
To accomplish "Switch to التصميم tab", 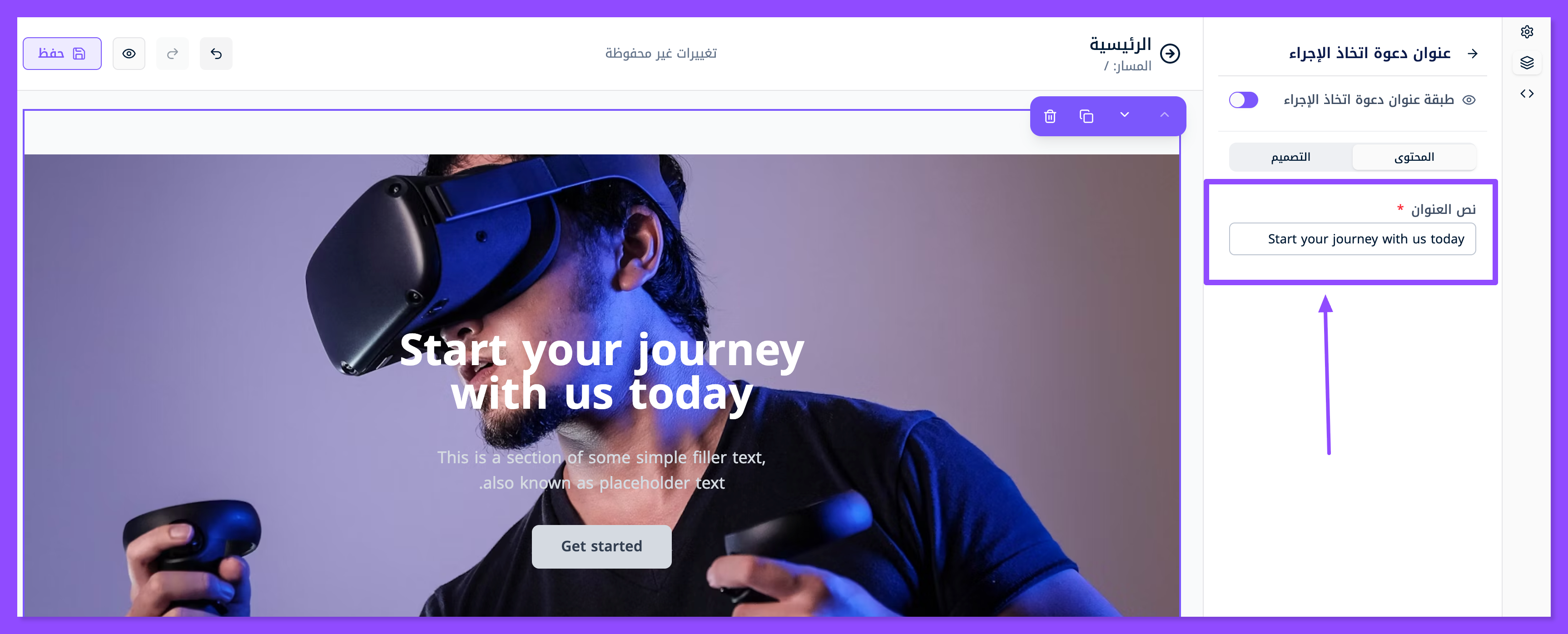I will pyautogui.click(x=1290, y=157).
